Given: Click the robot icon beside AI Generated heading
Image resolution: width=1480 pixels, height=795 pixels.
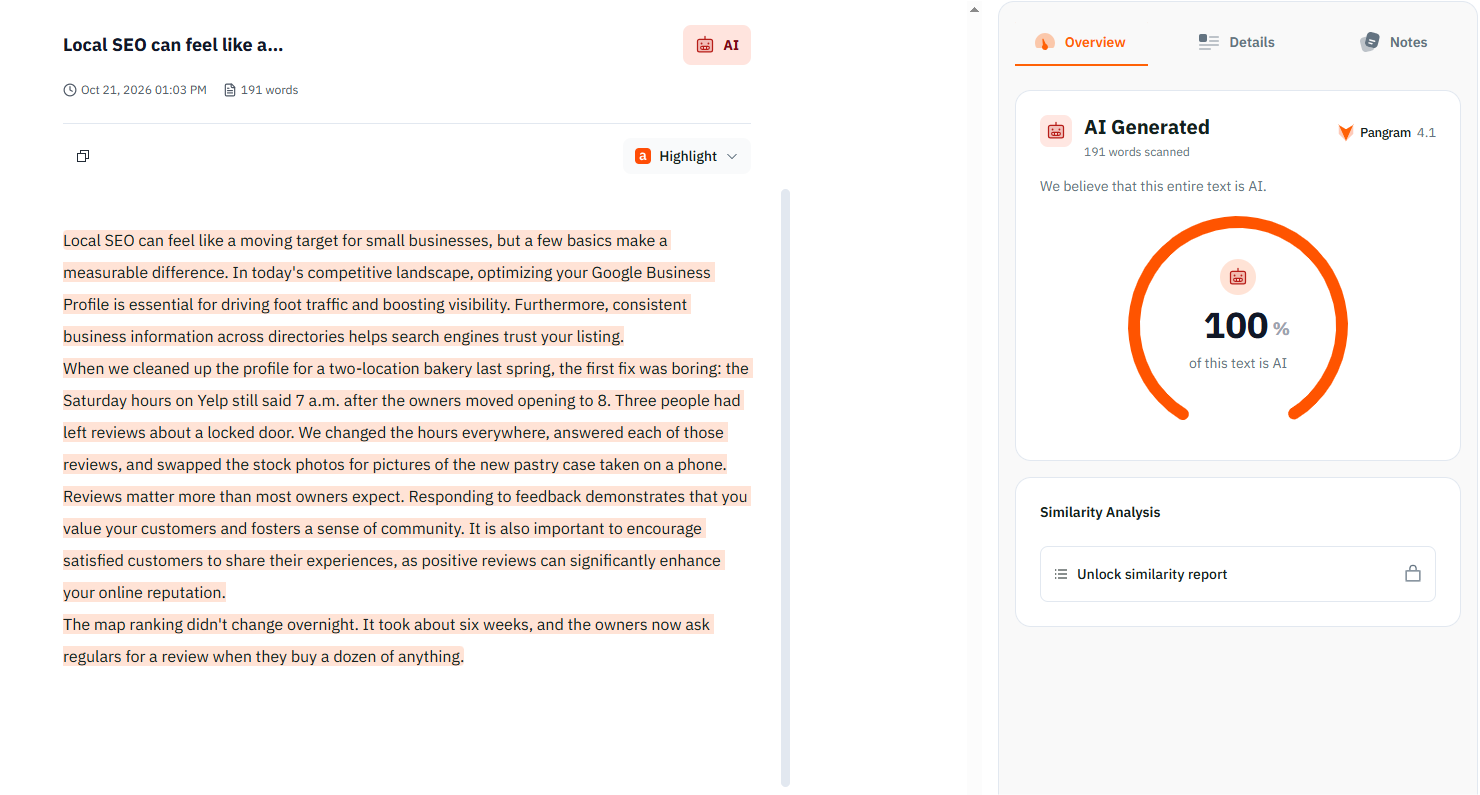Looking at the screenshot, I should click(x=1056, y=131).
